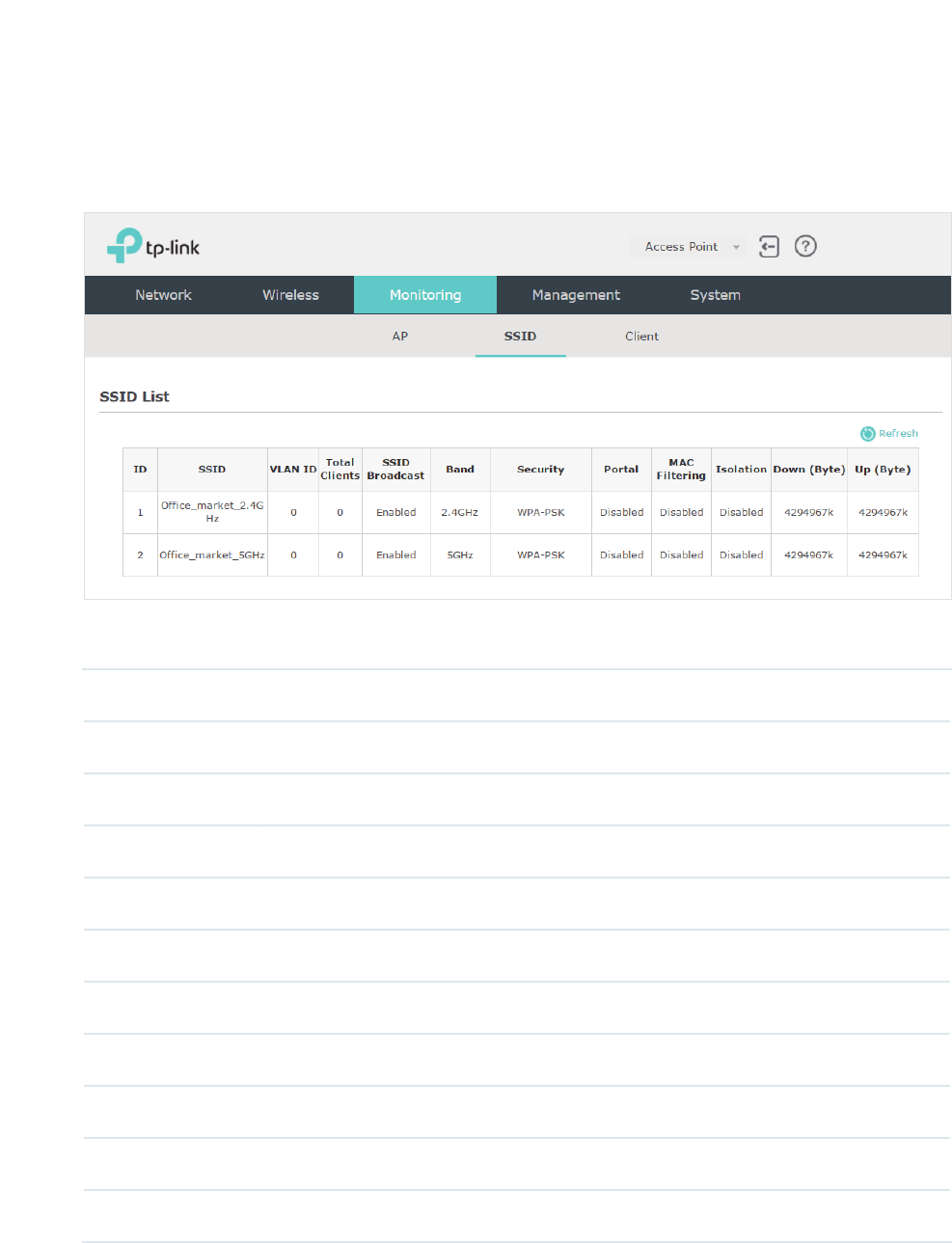Click the 5GHz band cell
The image size is (952, 1243).
[460, 555]
